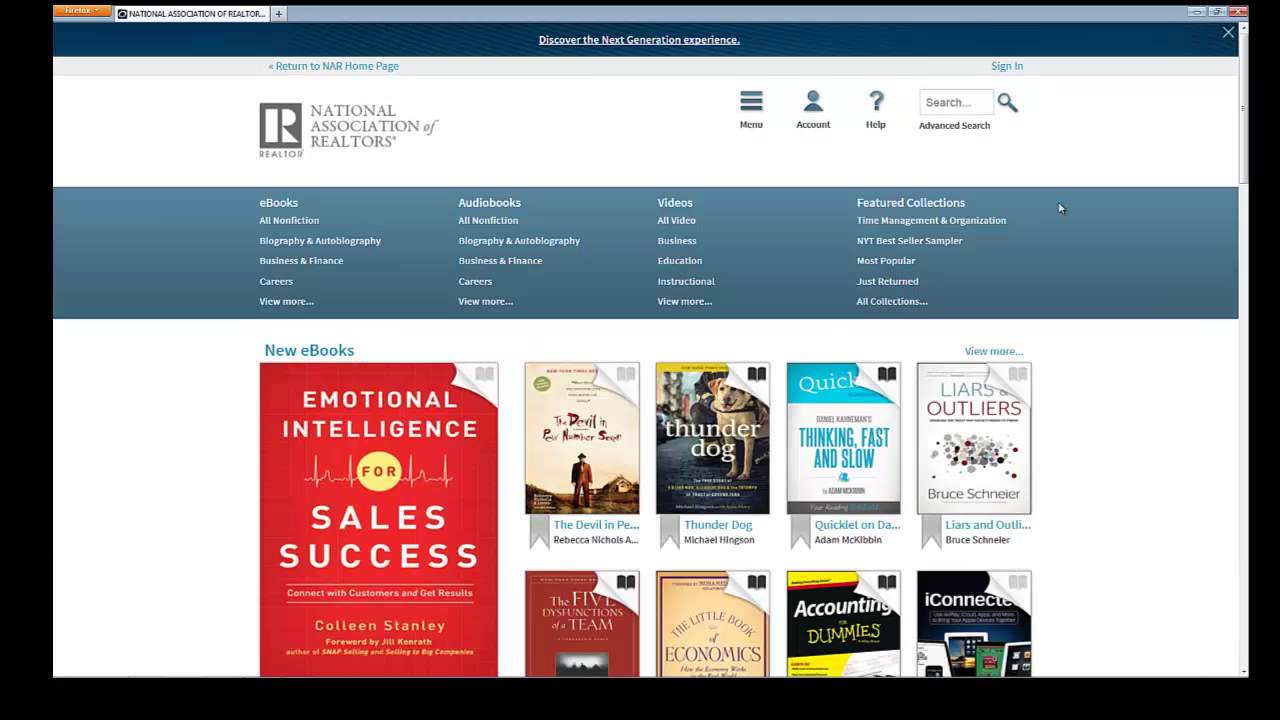
Task: Select the National Association of Realtors tab
Action: point(192,14)
